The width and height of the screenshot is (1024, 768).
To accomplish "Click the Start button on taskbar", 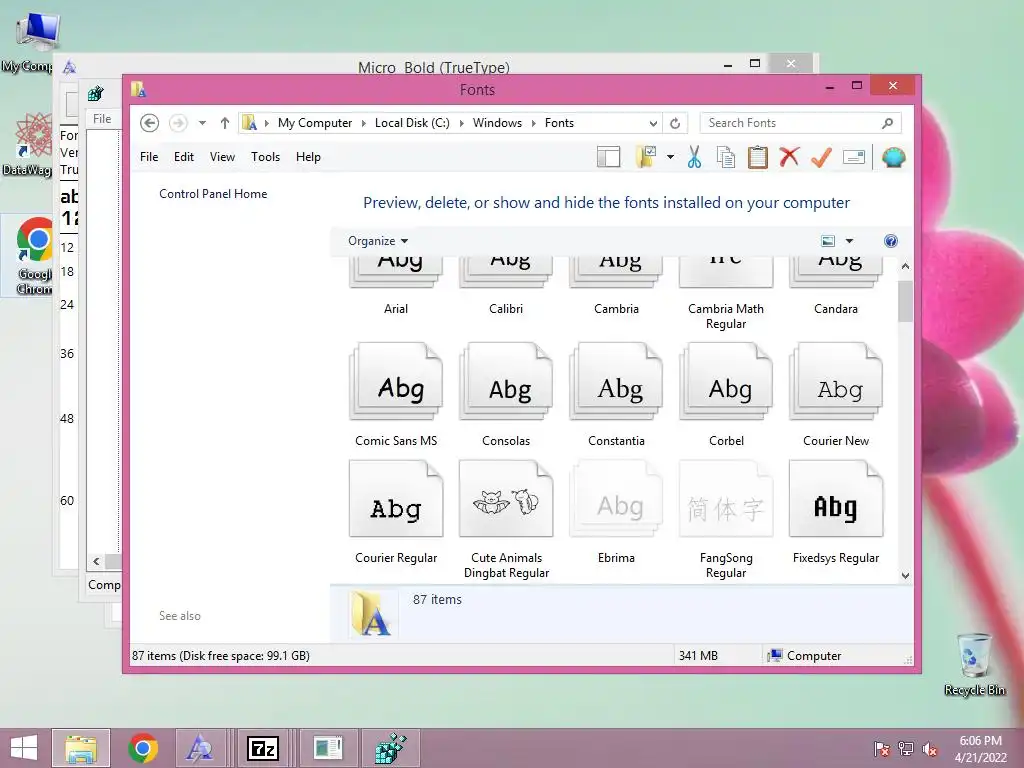I will tap(24, 748).
